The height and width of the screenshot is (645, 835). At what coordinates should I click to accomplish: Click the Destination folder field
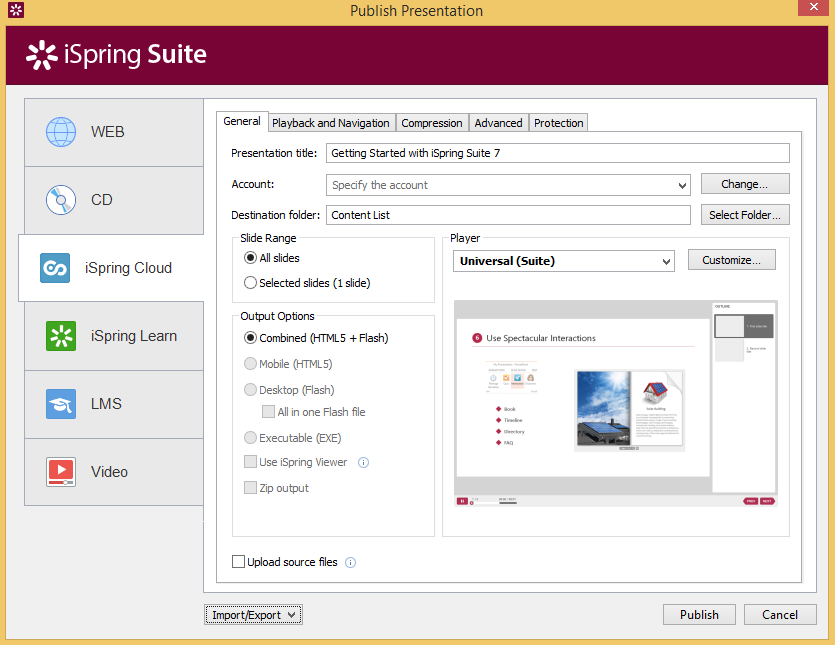pos(508,215)
